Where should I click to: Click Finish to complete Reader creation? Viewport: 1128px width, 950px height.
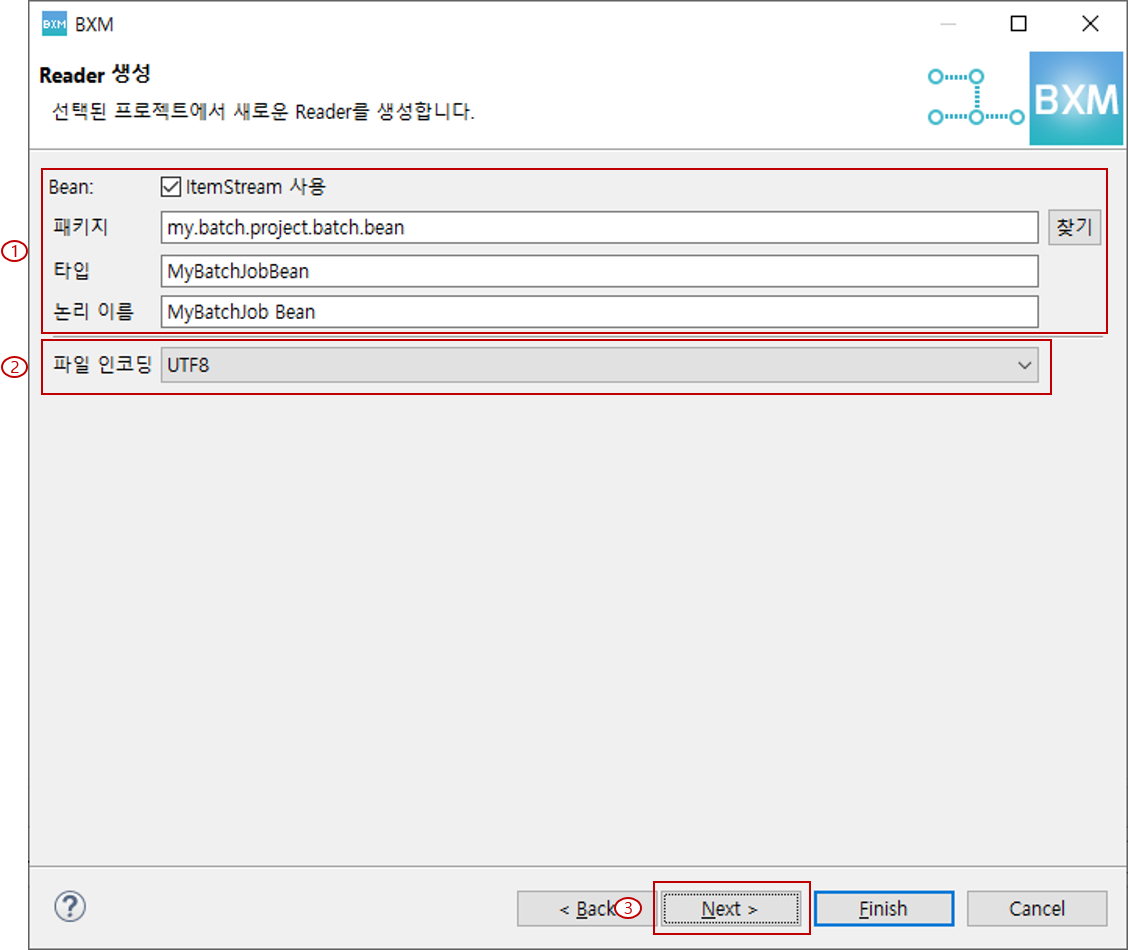click(883, 908)
